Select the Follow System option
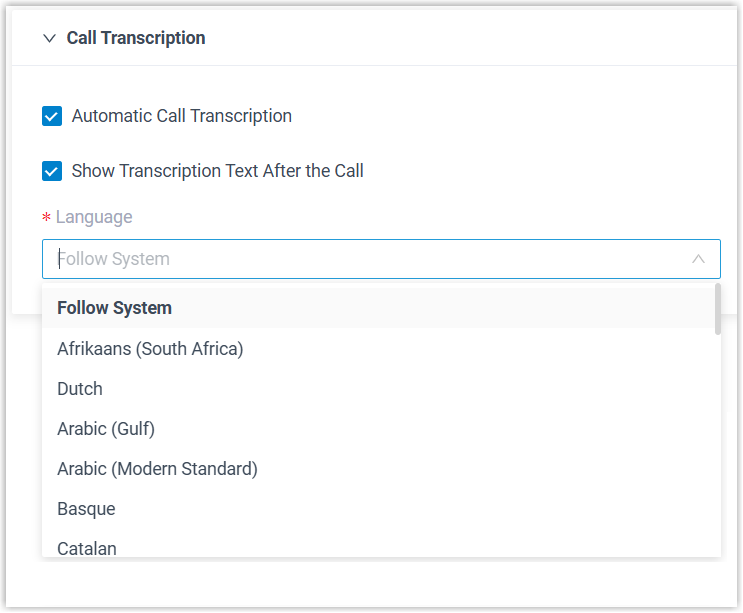This screenshot has width=743, height=613. 114,308
